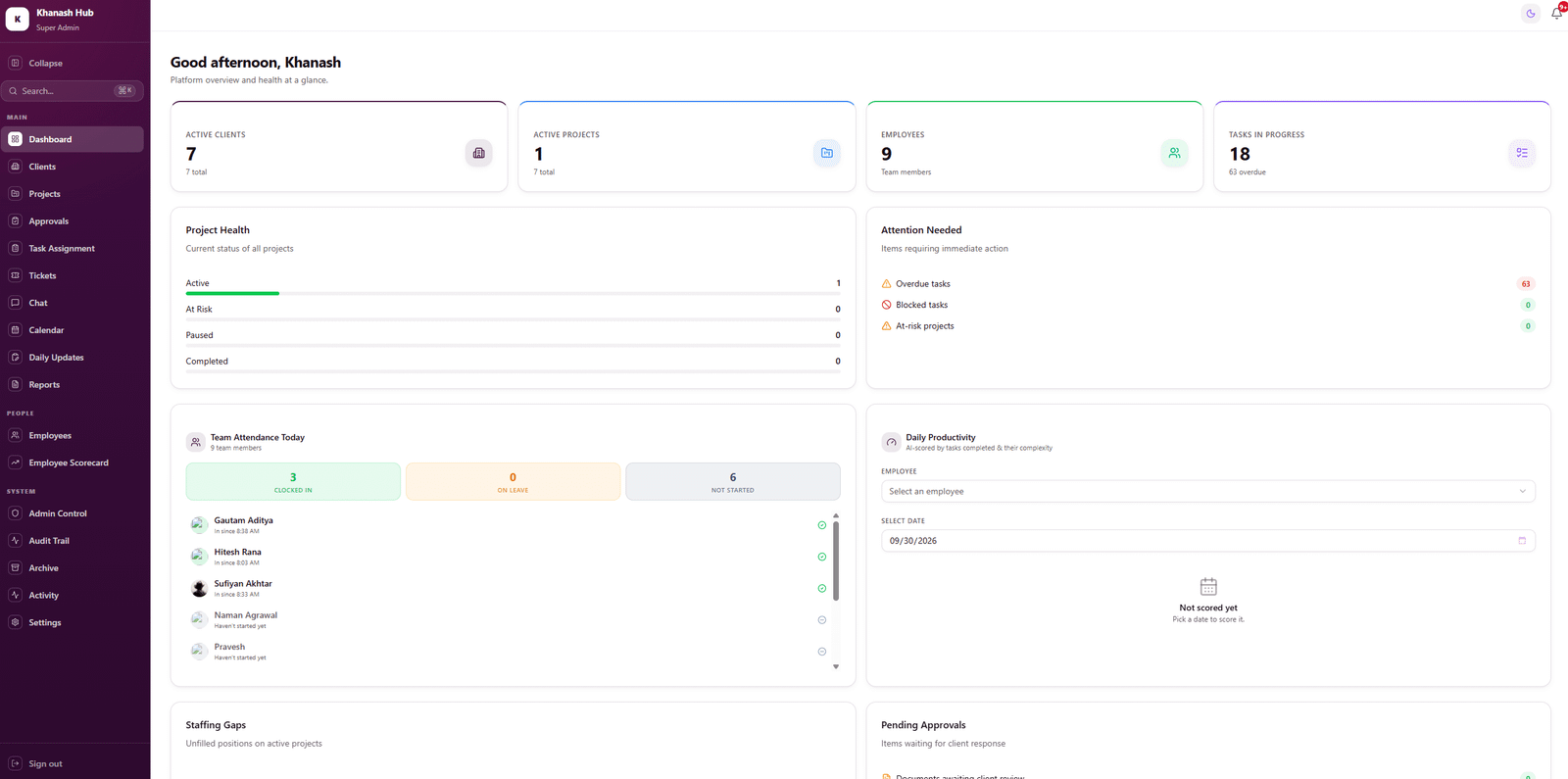
Task: Click attendance list scroll down arrow
Action: [x=836, y=666]
